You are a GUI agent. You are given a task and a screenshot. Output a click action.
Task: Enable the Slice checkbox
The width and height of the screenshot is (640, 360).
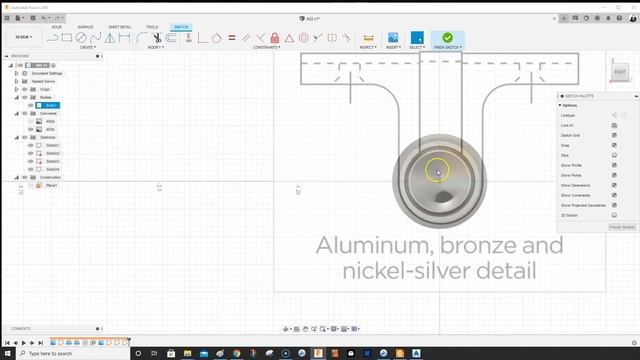pyautogui.click(x=614, y=155)
